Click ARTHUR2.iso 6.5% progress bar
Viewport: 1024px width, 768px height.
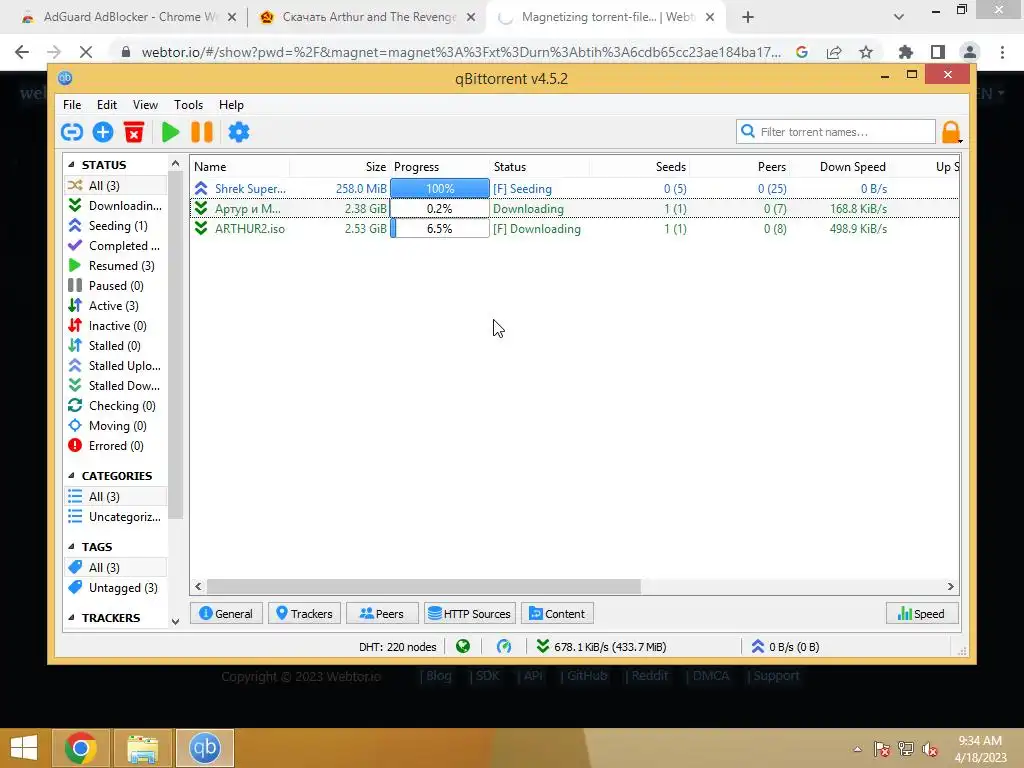pyautogui.click(x=440, y=229)
